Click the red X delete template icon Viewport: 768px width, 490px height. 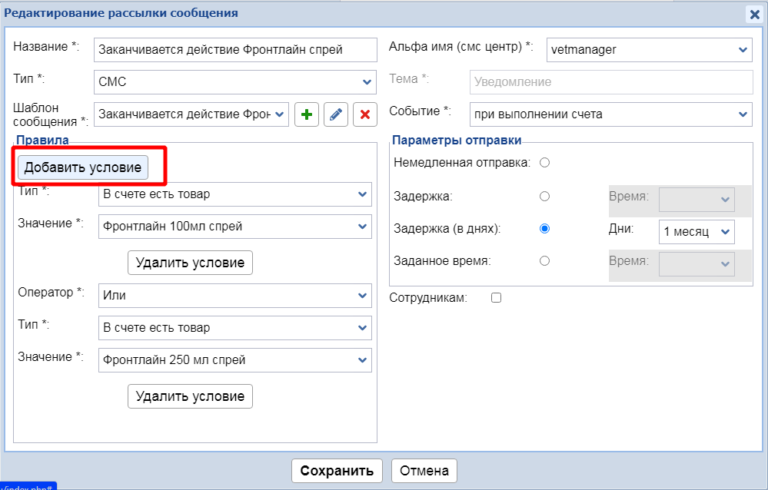click(365, 115)
